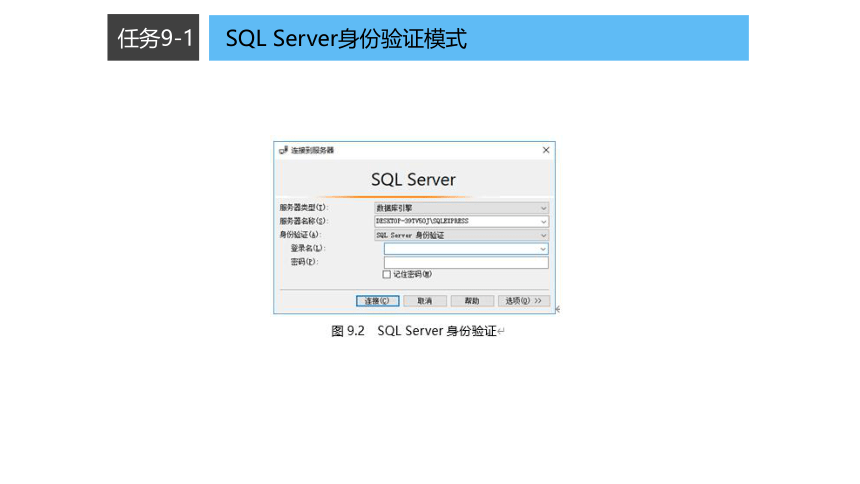
Task: Open the server name (服务器名称) dropdown
Action: click(461, 221)
